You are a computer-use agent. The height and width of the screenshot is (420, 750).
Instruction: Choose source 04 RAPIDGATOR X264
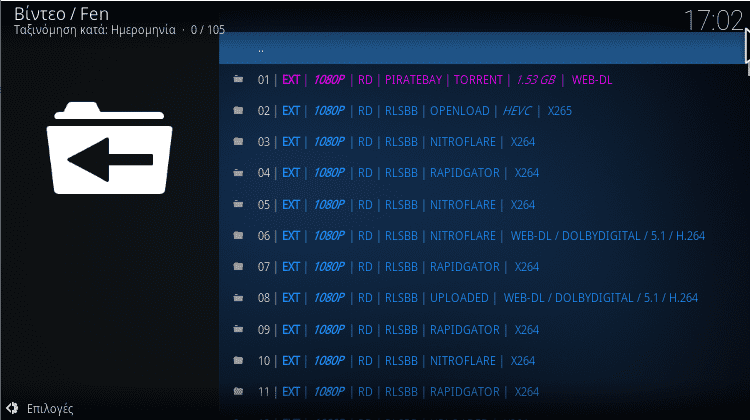(x=483, y=173)
